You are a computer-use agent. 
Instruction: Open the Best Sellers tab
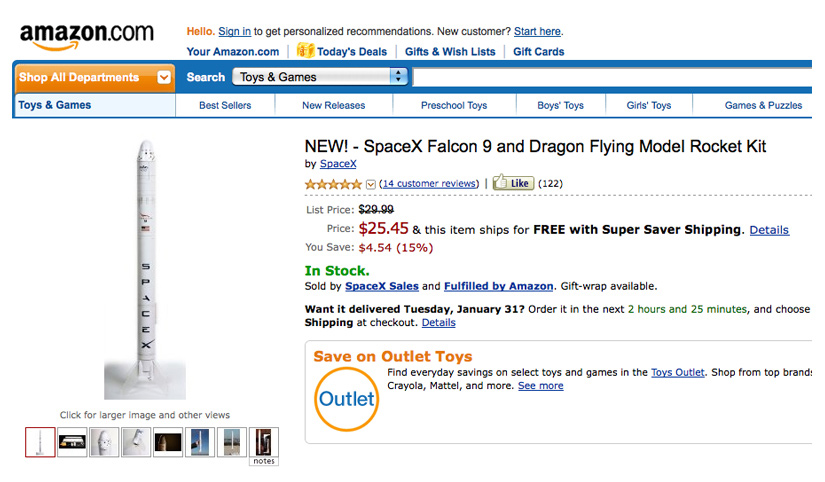click(224, 105)
